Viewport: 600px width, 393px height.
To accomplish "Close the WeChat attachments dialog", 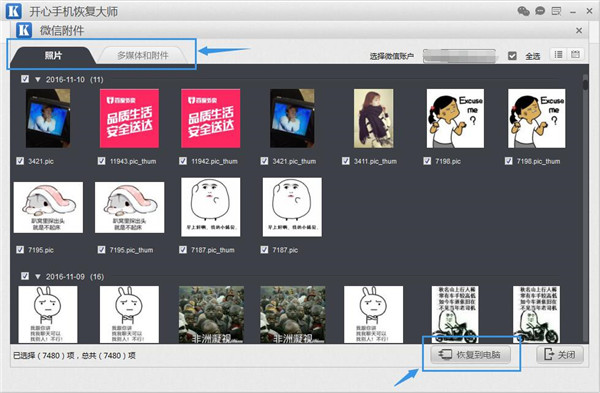I will pyautogui.click(x=579, y=31).
